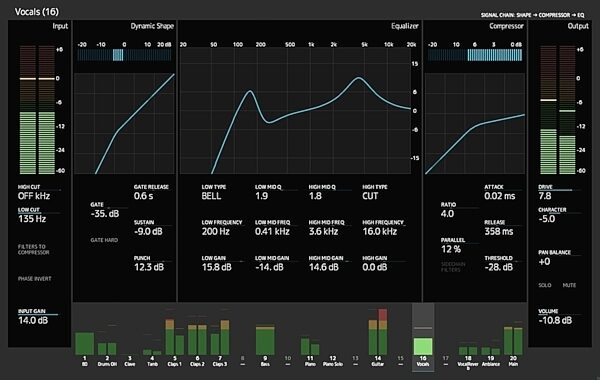Screen dimensions: 600x380
Task: Click the Dynamic Shape level meter
Action: point(124,55)
